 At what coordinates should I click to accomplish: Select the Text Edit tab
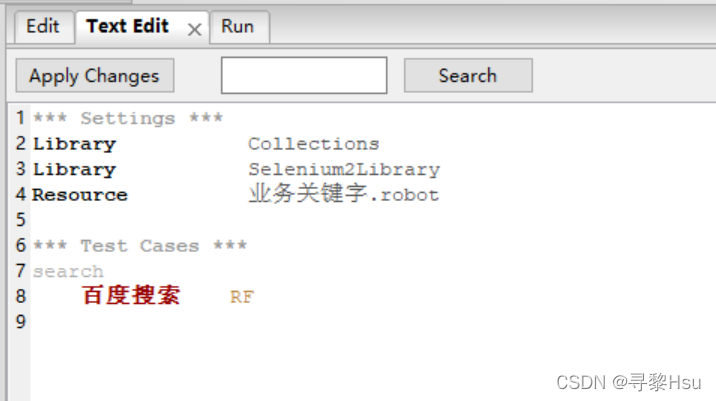[128, 26]
